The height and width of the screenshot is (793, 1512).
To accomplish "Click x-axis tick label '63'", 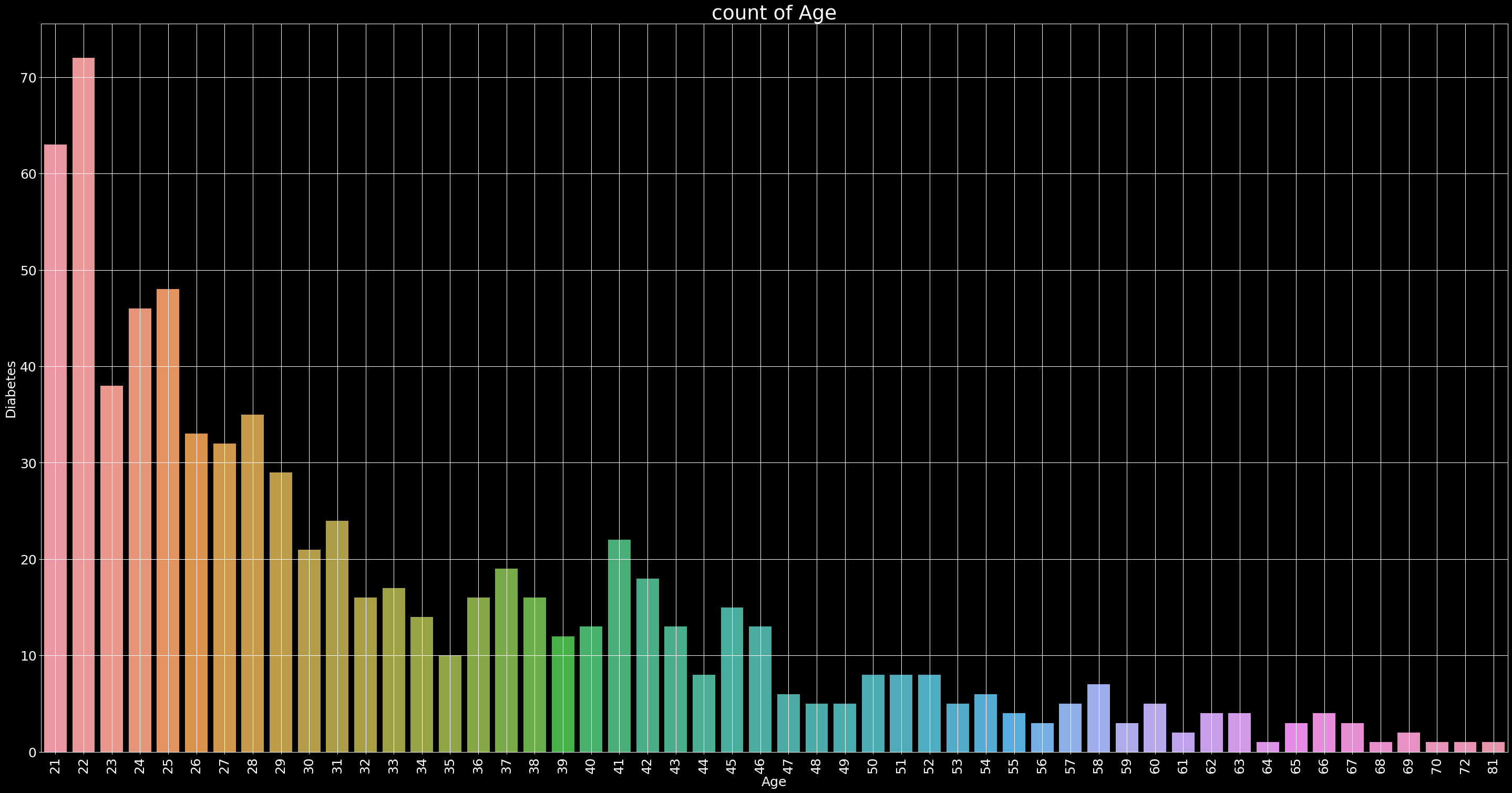I will click(x=1239, y=766).
